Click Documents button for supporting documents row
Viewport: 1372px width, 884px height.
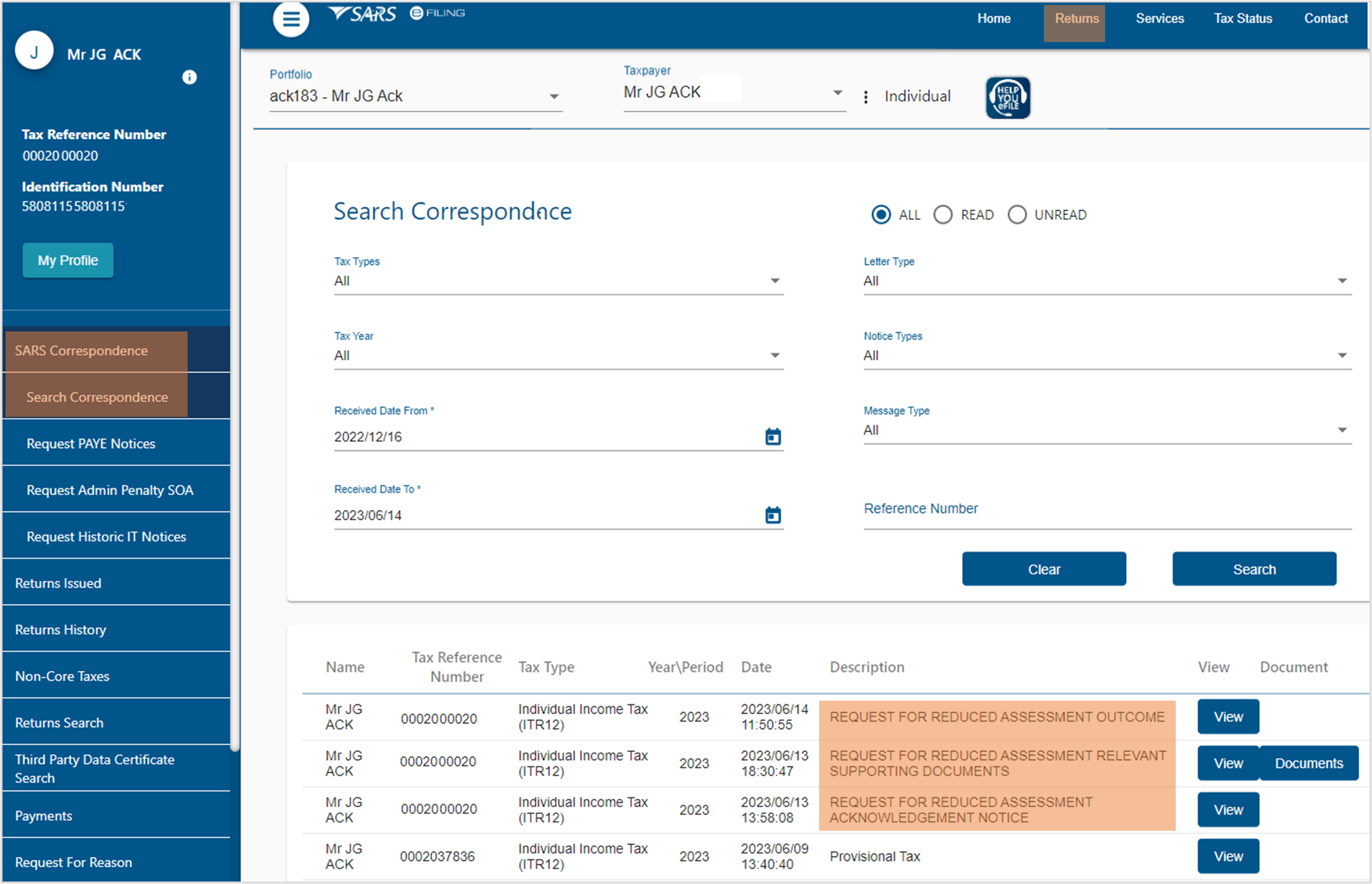pos(1309,763)
